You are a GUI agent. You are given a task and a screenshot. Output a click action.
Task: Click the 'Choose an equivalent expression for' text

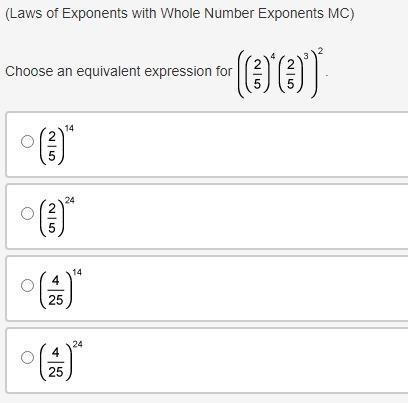pyautogui.click(x=118, y=71)
